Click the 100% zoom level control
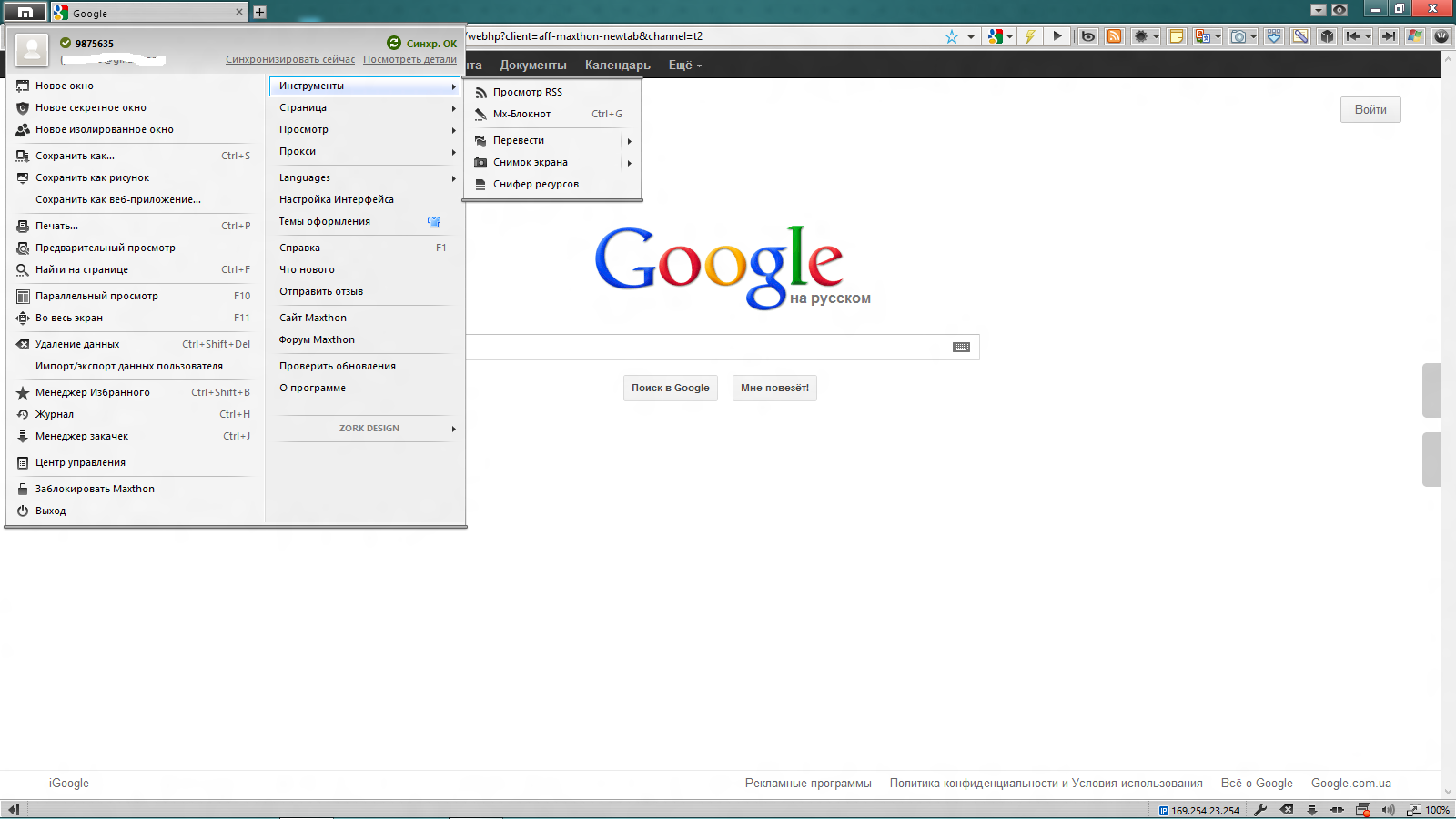Image resolution: width=1456 pixels, height=819 pixels. tap(1436, 809)
